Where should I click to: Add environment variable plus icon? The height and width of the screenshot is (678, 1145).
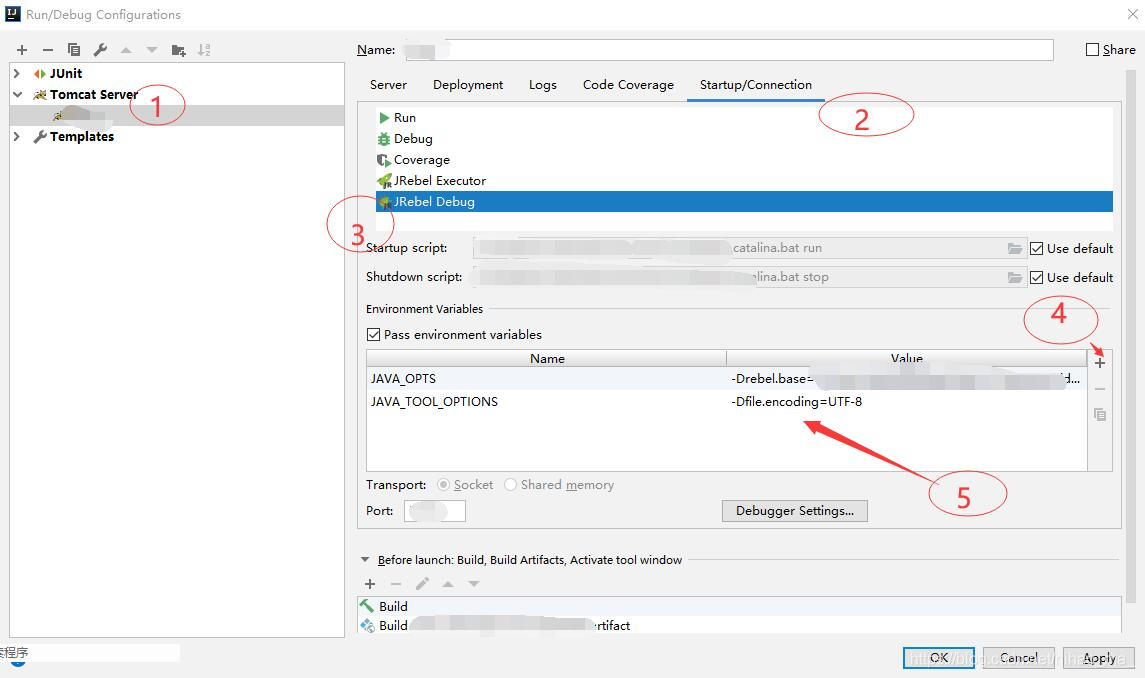tap(1100, 362)
